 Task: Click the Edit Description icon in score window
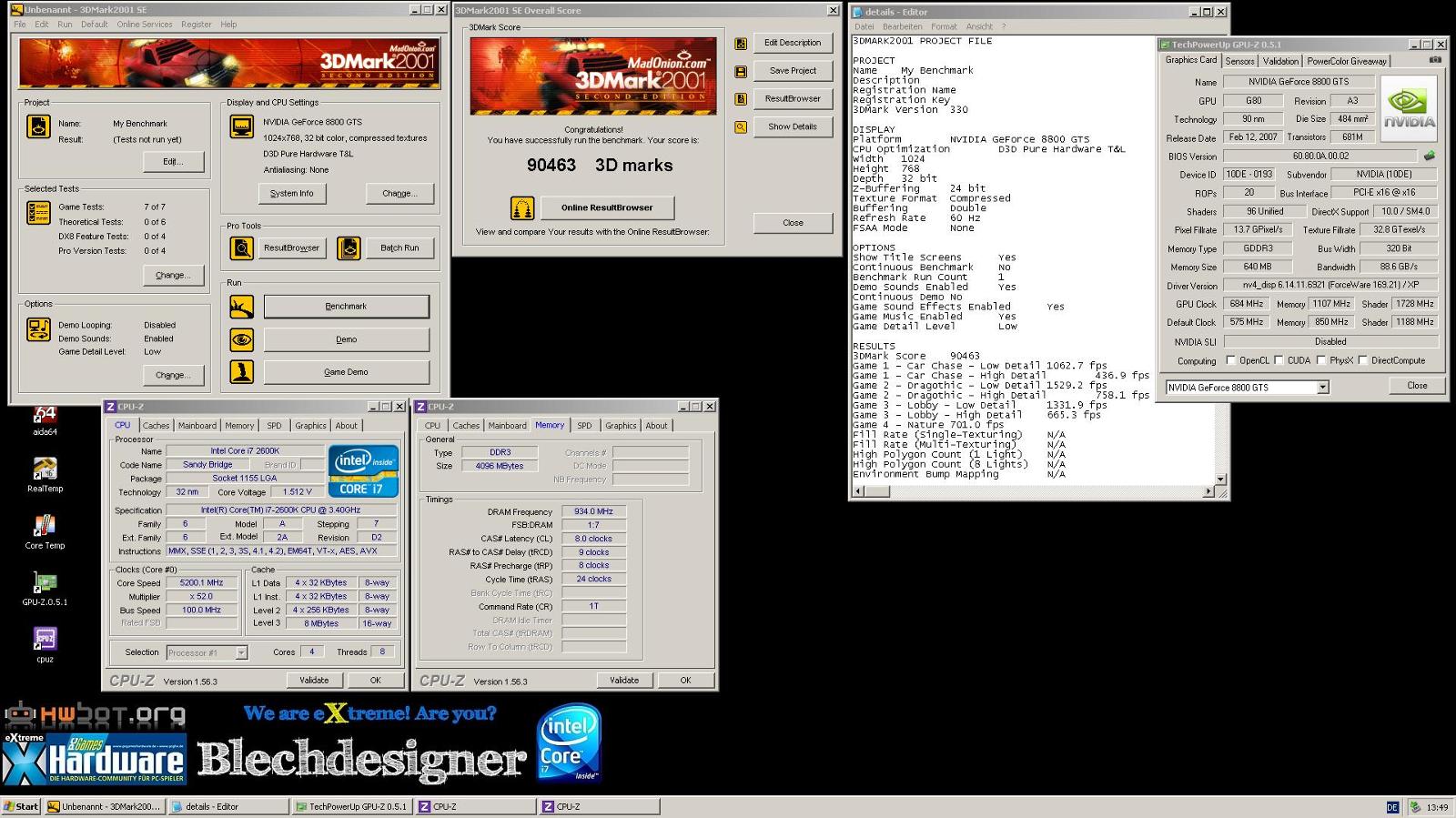tap(741, 44)
